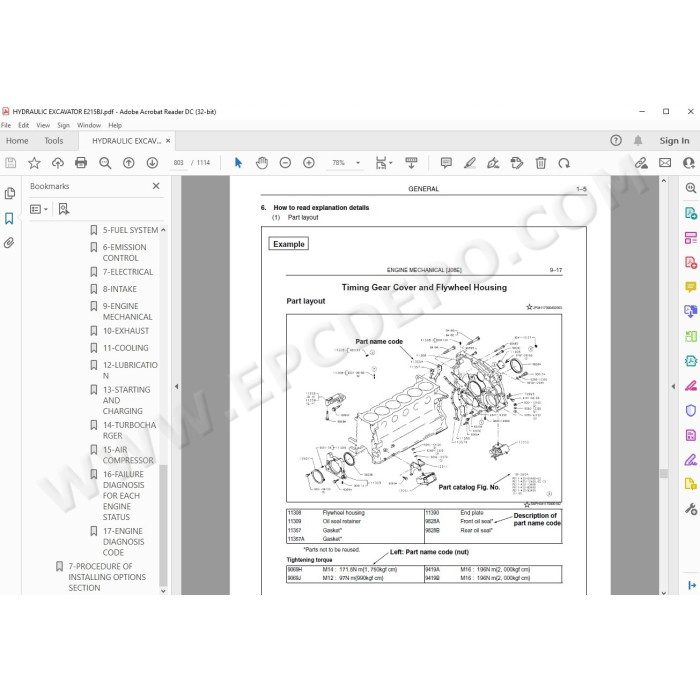
Task: Go to previous page arrow
Action: click(x=129, y=163)
